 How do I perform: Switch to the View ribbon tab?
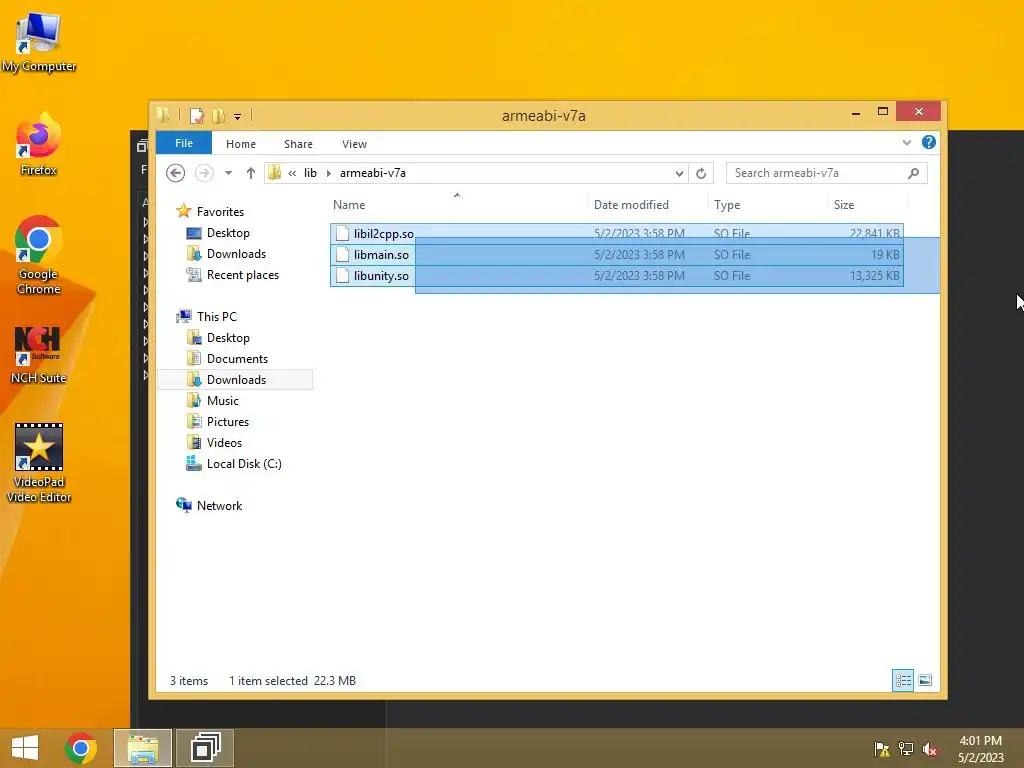[x=354, y=144]
